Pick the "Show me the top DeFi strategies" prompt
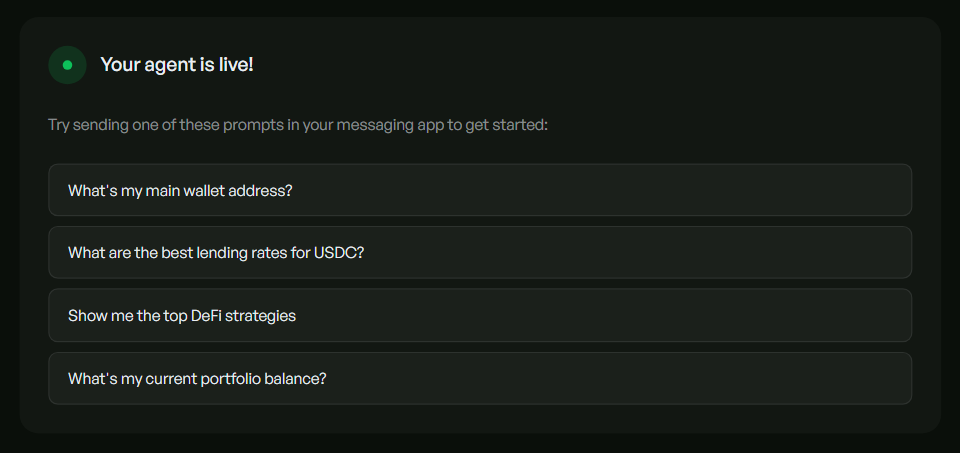This screenshot has height=453, width=960. point(182,316)
